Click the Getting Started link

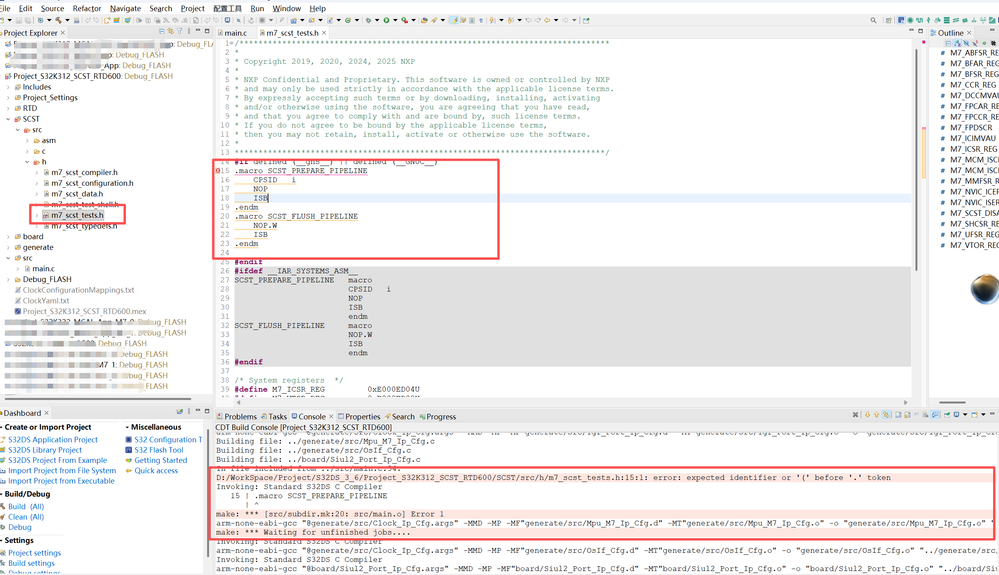click(161, 460)
